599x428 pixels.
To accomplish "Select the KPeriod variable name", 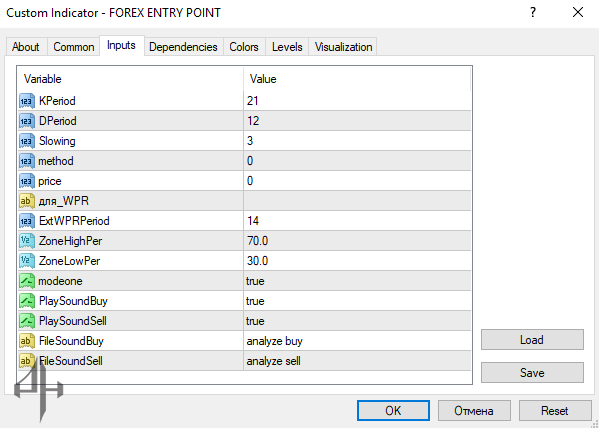I will point(57,101).
